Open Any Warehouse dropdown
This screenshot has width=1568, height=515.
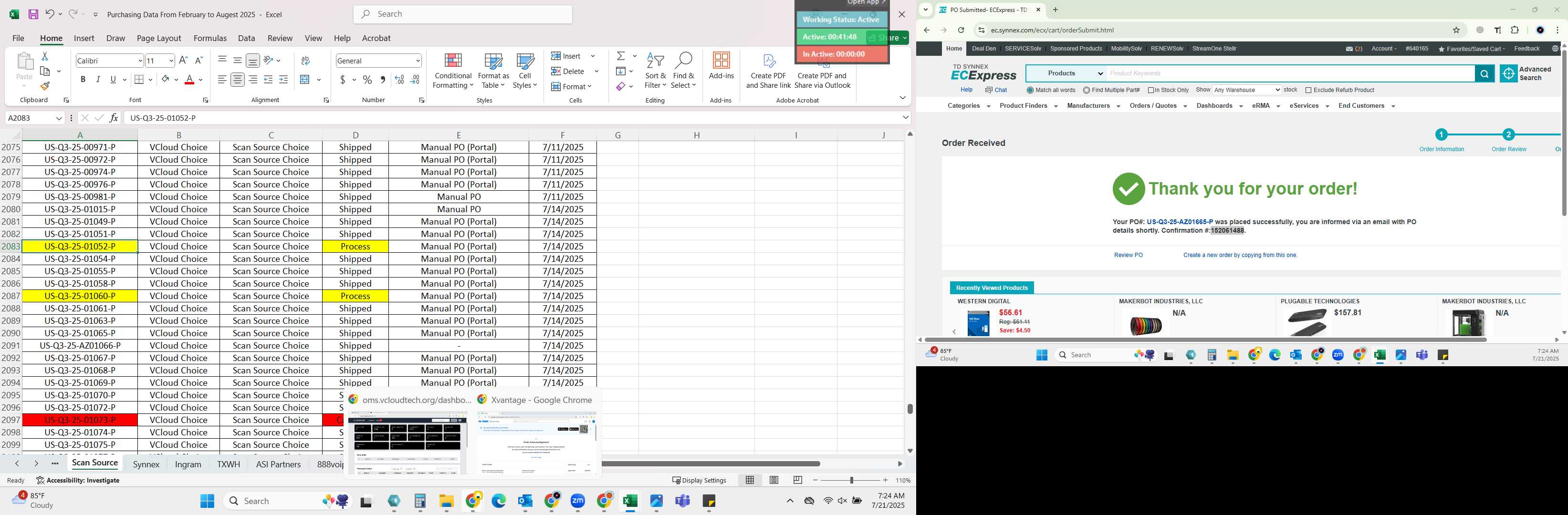pyautogui.click(x=1246, y=90)
